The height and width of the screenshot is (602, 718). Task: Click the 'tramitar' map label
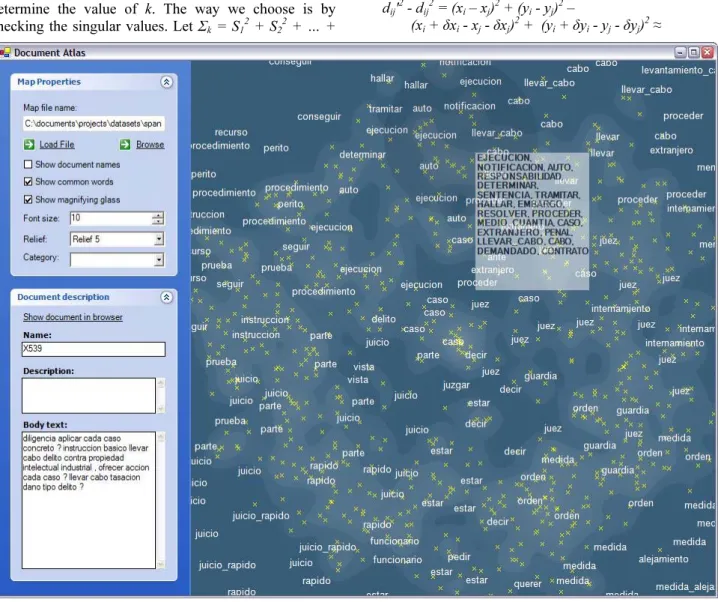(386, 109)
